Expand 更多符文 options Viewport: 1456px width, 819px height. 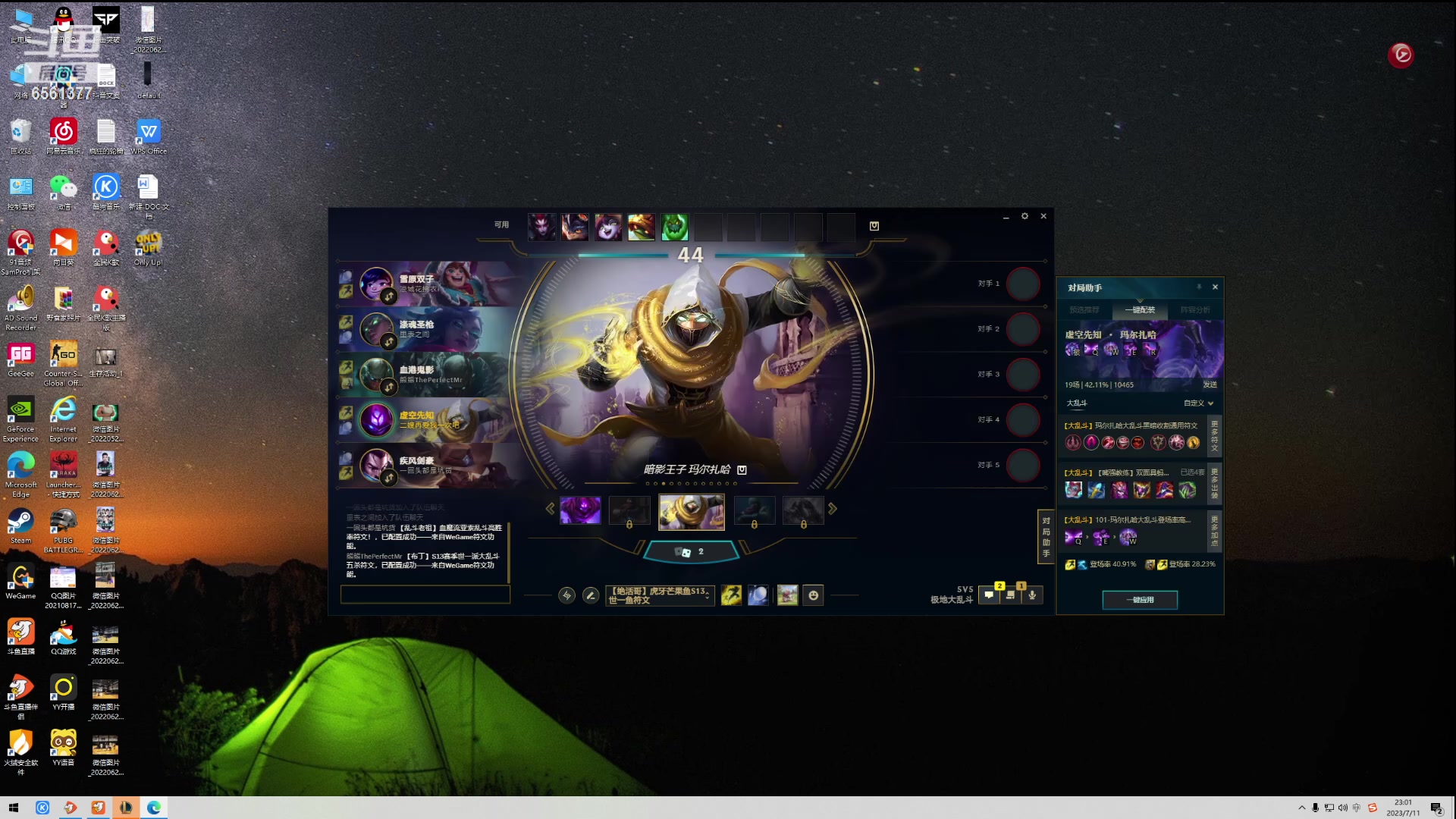tap(1214, 437)
